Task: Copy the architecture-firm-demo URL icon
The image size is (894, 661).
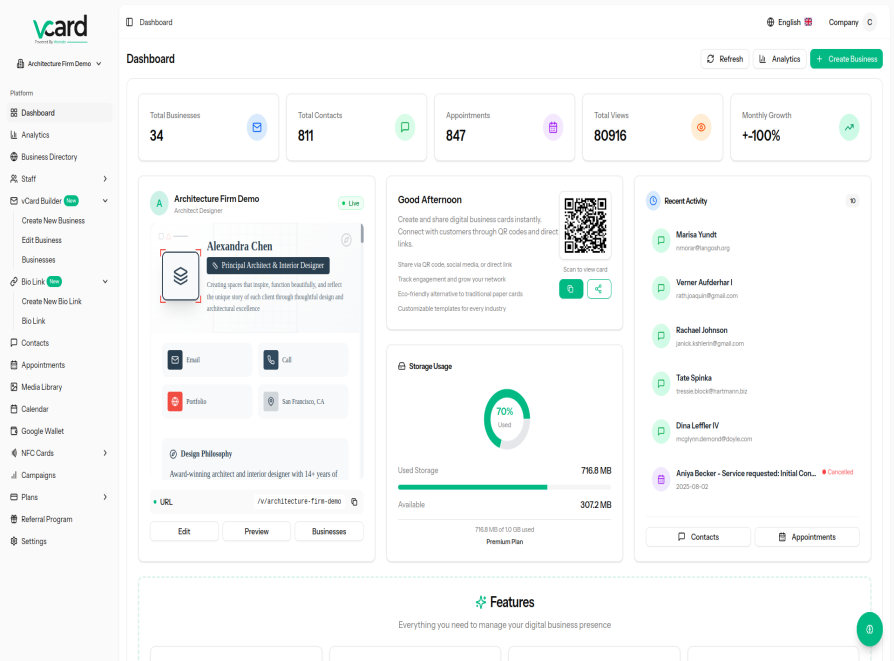Action: pos(354,502)
